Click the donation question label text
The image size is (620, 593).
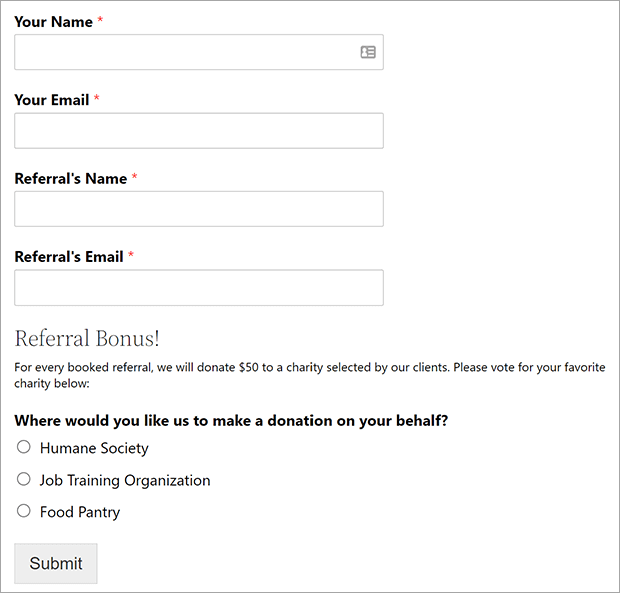click(x=231, y=421)
